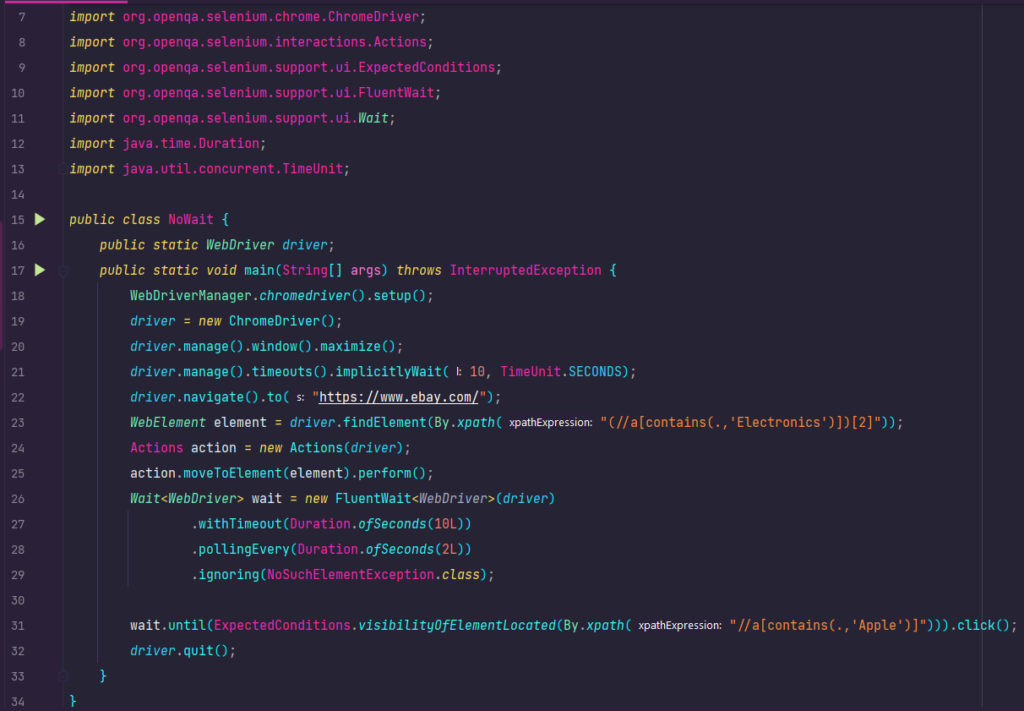Open the https://www.ebay.com/ URL link
The image size is (1024, 711).
(399, 397)
